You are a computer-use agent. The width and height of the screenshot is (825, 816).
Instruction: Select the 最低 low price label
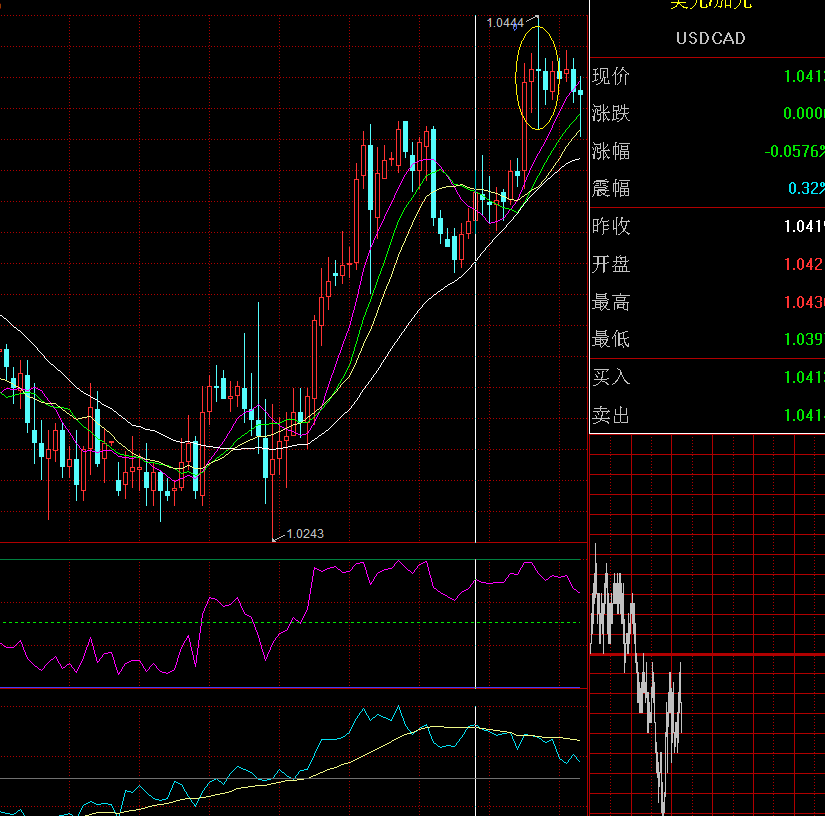click(610, 339)
